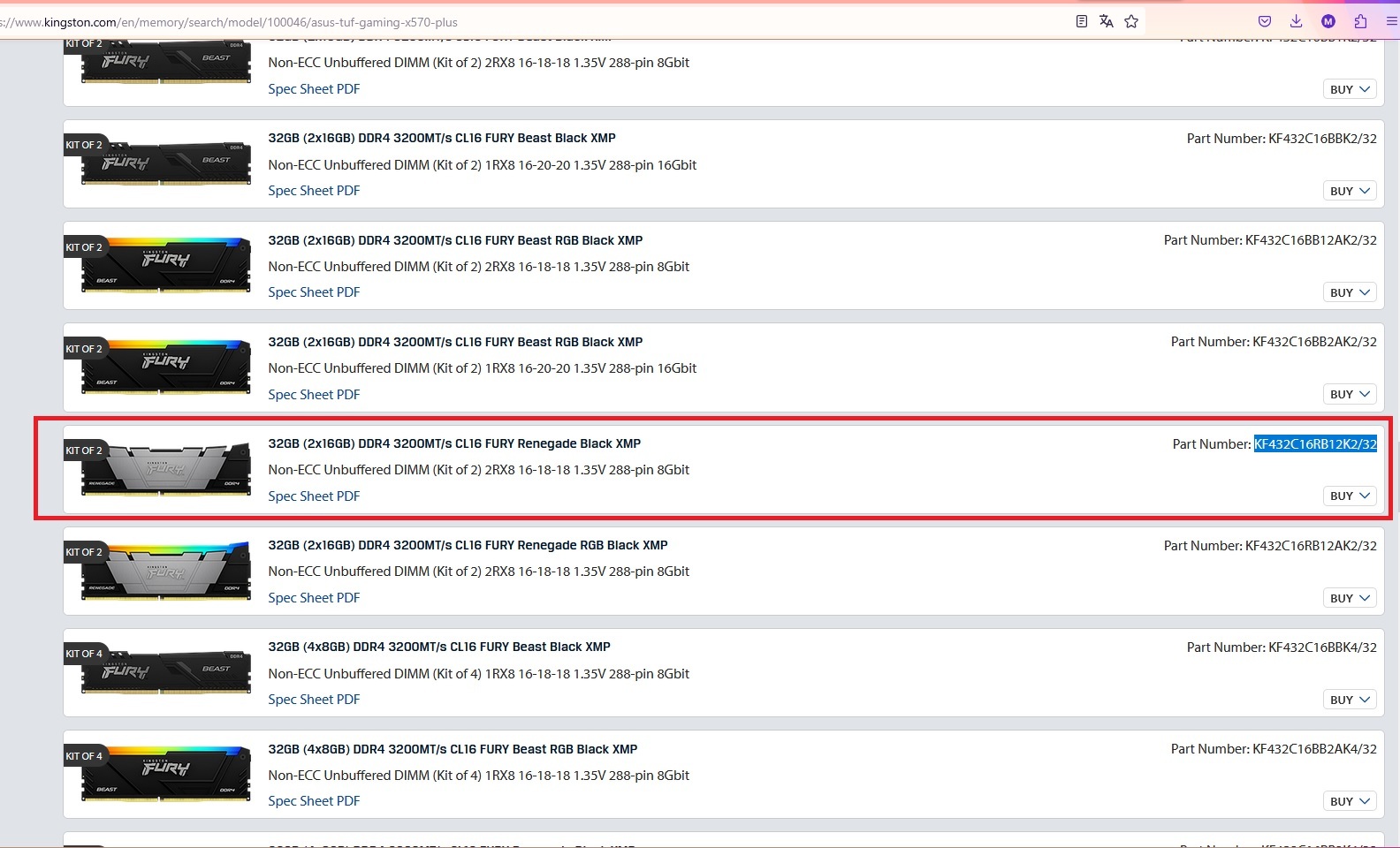Expand BUY dropdown for KF432C16BB2AK2/32

pyautogui.click(x=1350, y=394)
